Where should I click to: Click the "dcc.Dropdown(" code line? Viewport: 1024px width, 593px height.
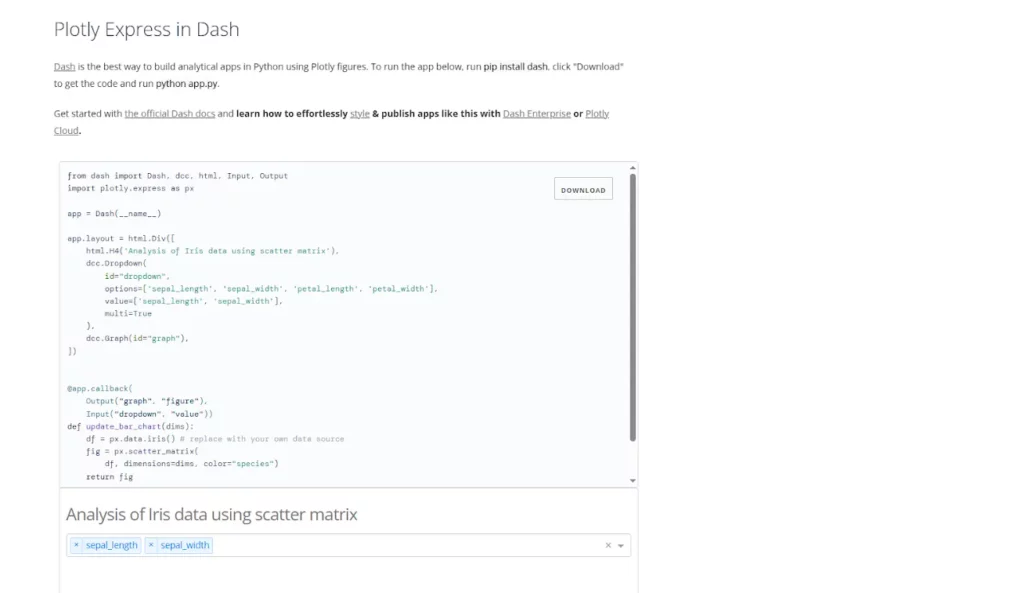(116, 263)
